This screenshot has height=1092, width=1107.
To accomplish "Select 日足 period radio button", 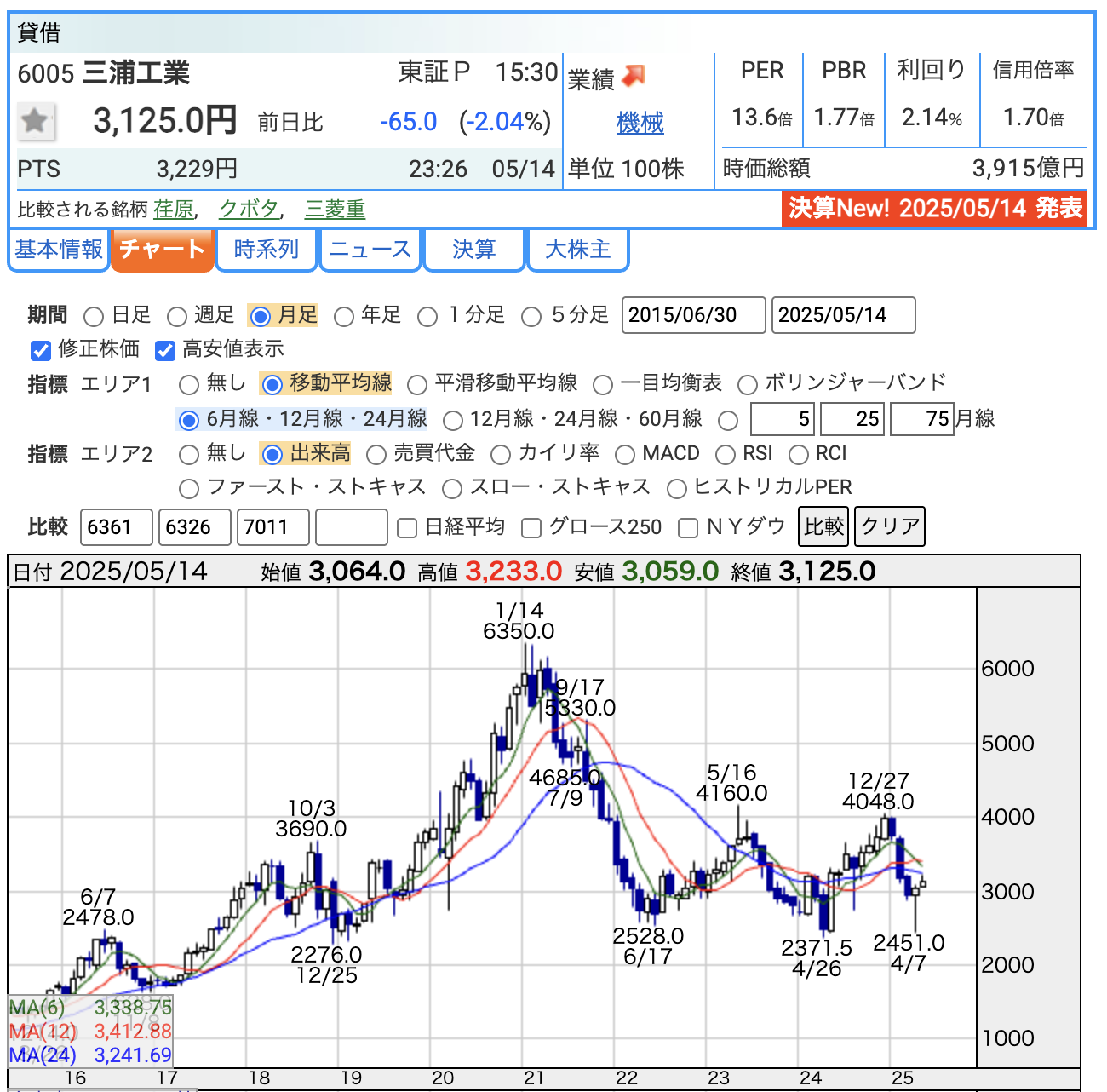I will (94, 317).
